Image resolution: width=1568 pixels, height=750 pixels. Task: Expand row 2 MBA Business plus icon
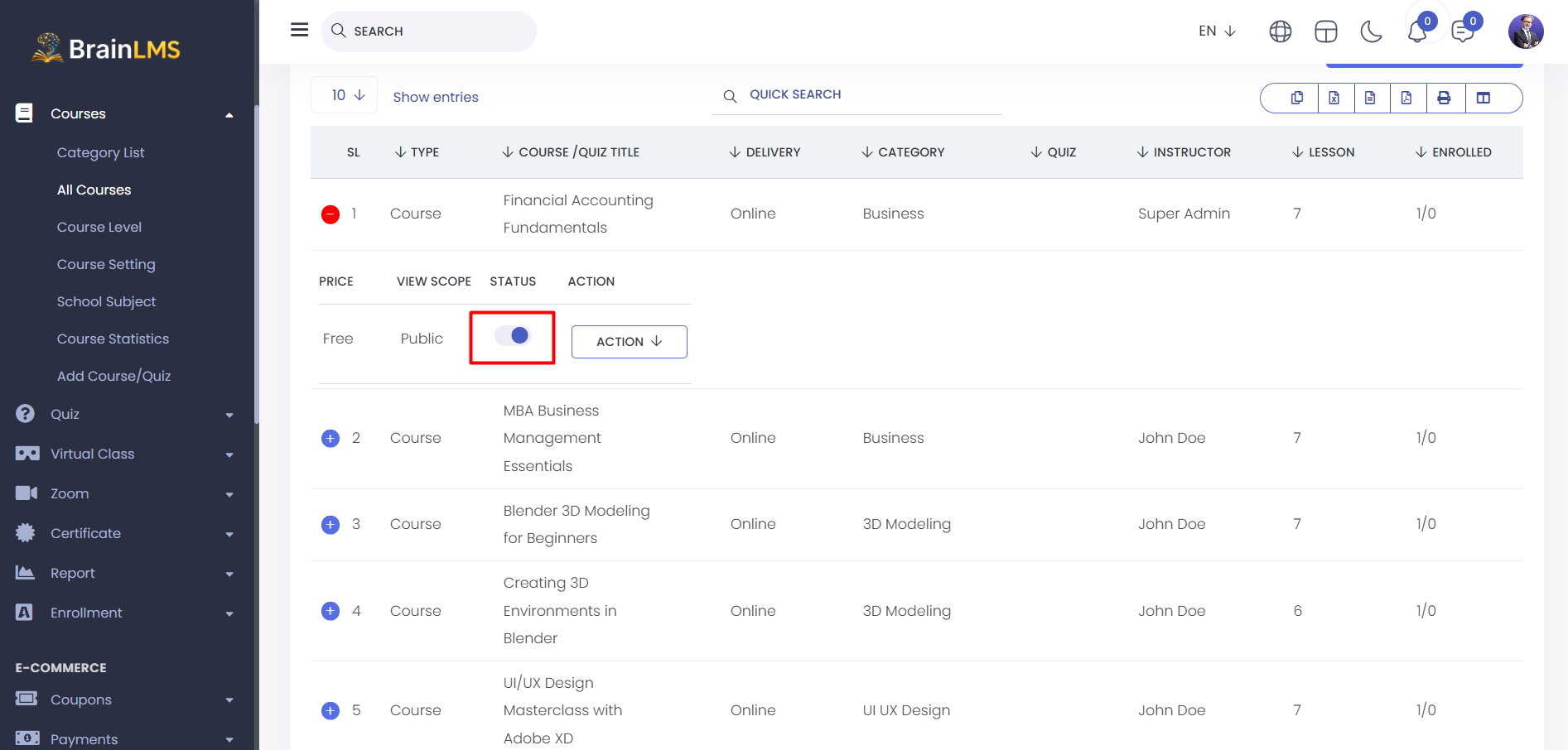[x=330, y=438]
